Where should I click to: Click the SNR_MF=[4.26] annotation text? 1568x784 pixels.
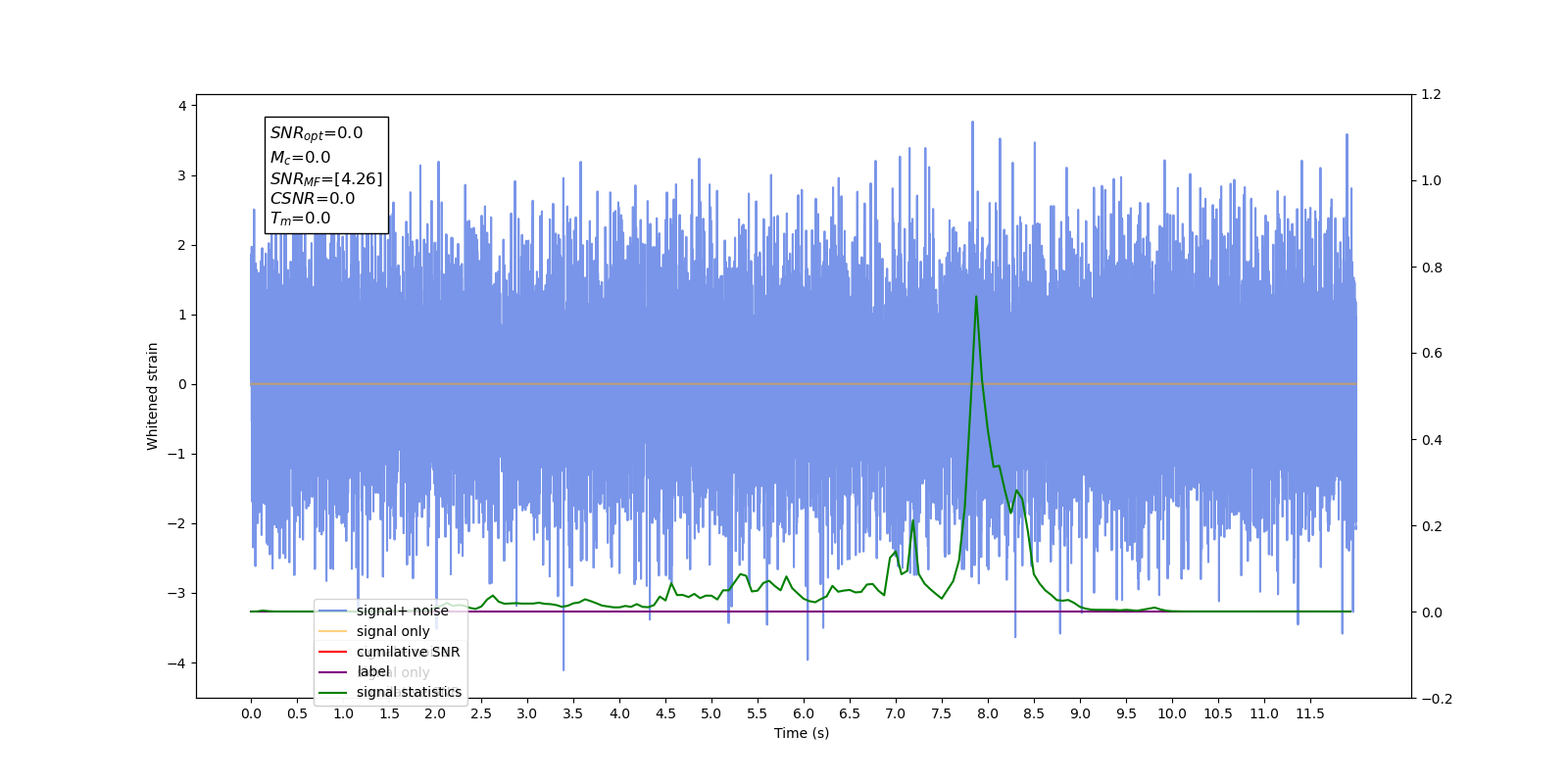tap(326, 178)
